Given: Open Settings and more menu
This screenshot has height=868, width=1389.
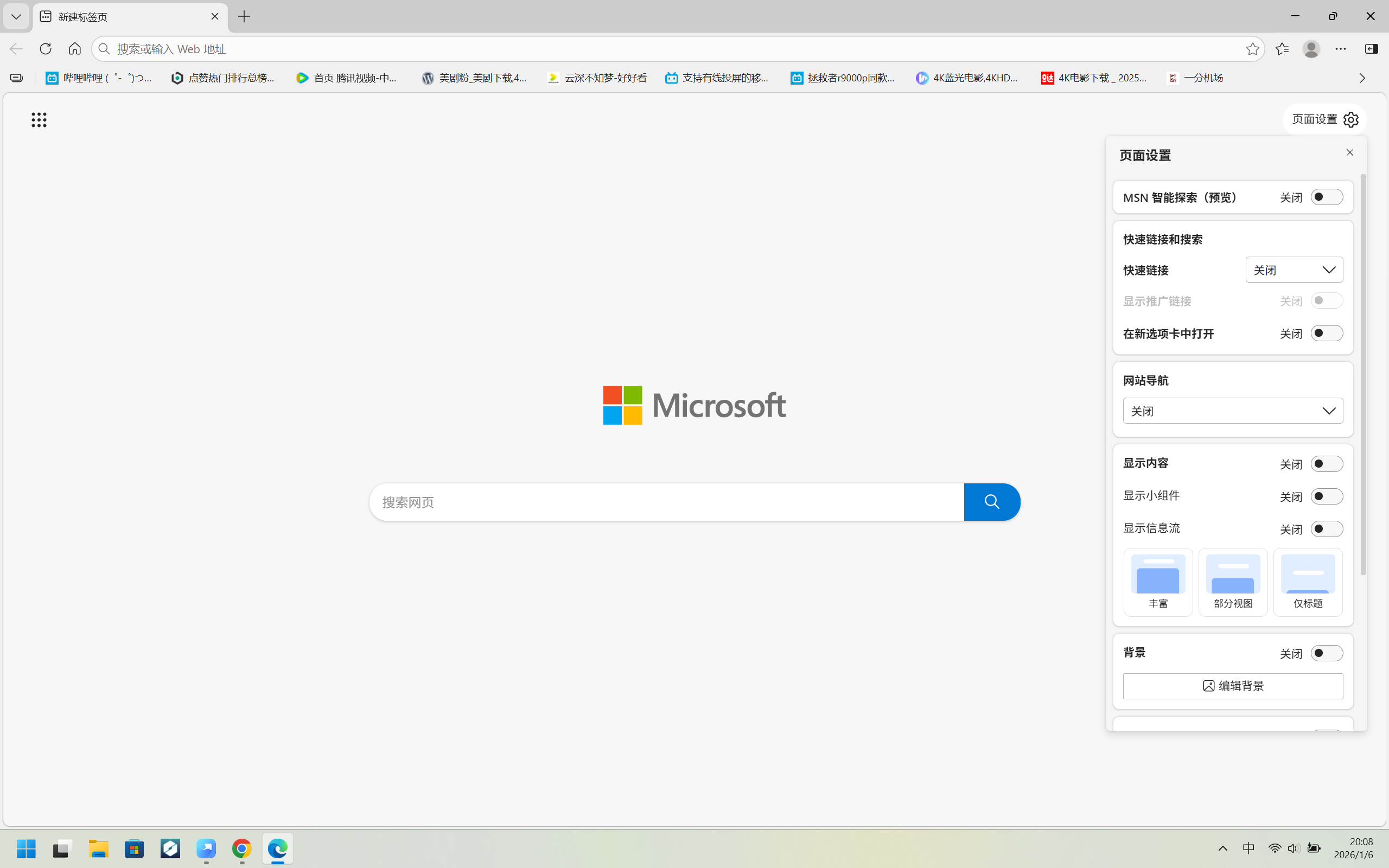Looking at the screenshot, I should pyautogui.click(x=1340, y=49).
